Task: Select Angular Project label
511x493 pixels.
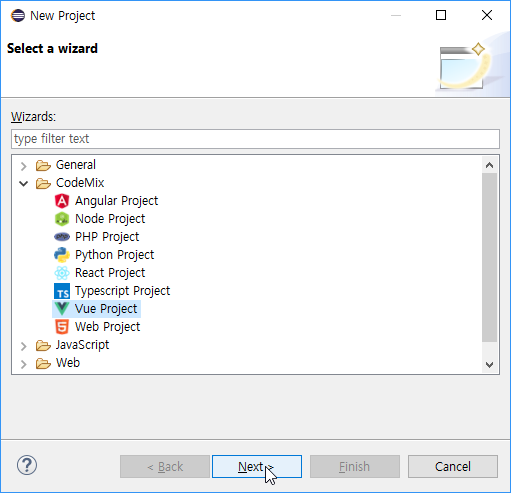Action: click(x=116, y=201)
